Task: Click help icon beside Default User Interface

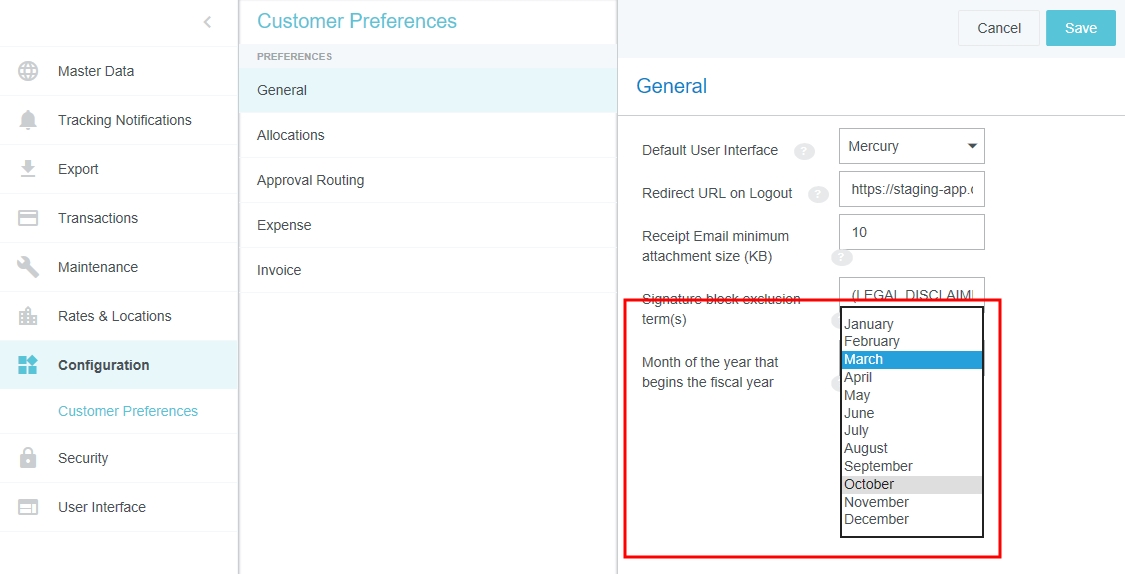Action: (x=803, y=151)
